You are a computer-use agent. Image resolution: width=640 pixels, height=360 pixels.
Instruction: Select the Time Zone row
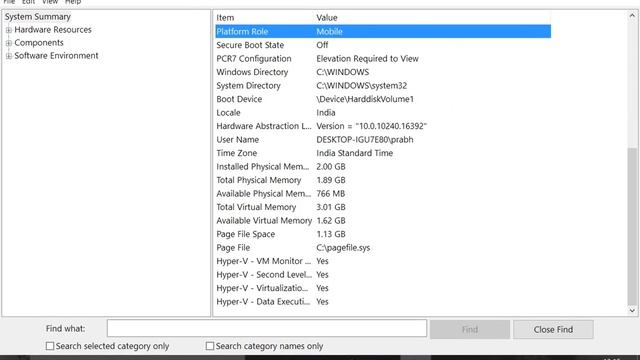pos(383,153)
